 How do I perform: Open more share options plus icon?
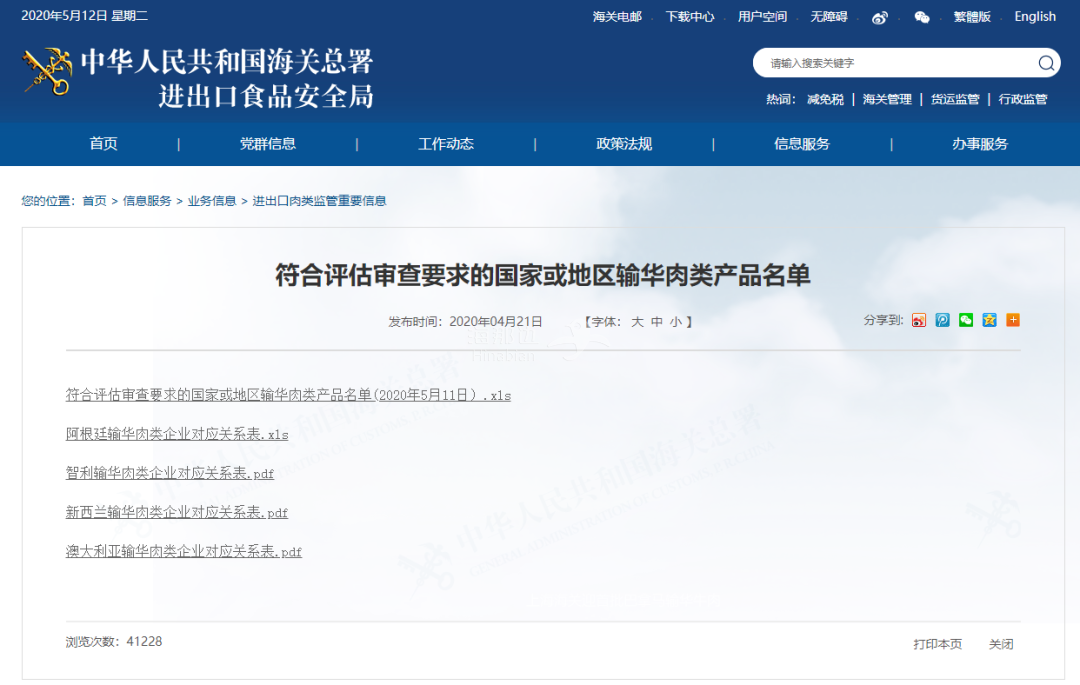pos(1013,321)
